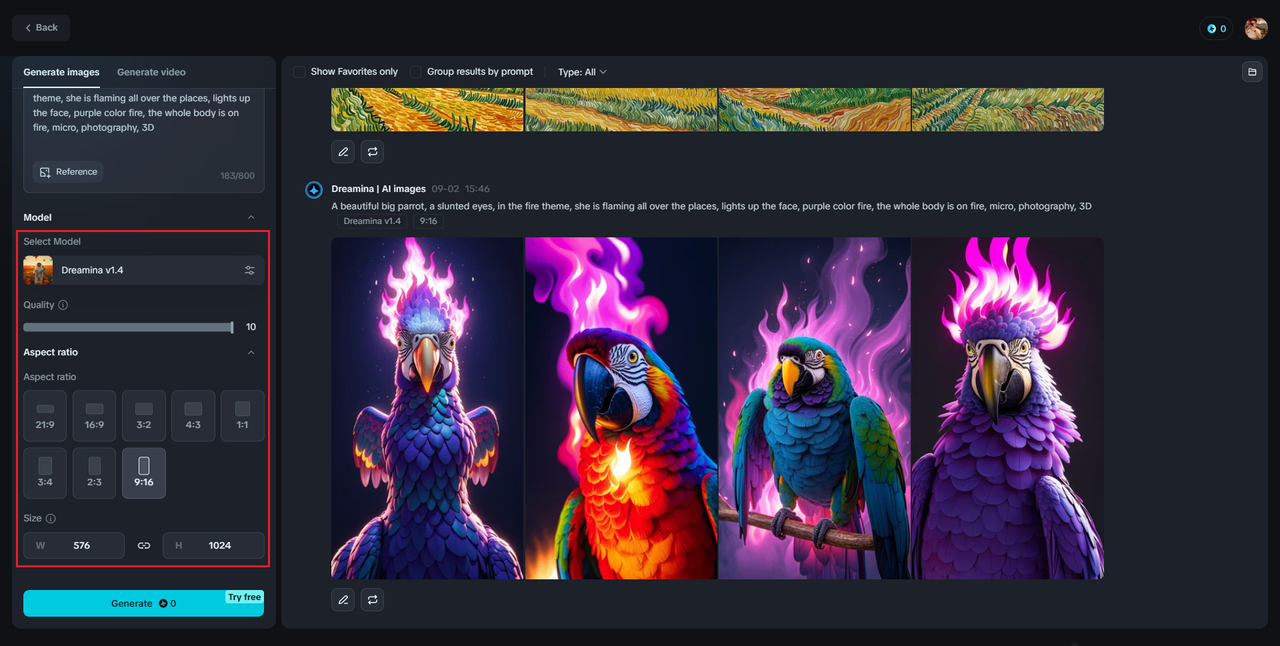Screen dimensions: 1280x646
Task: Switch to the Generate images tab
Action: pos(61,72)
